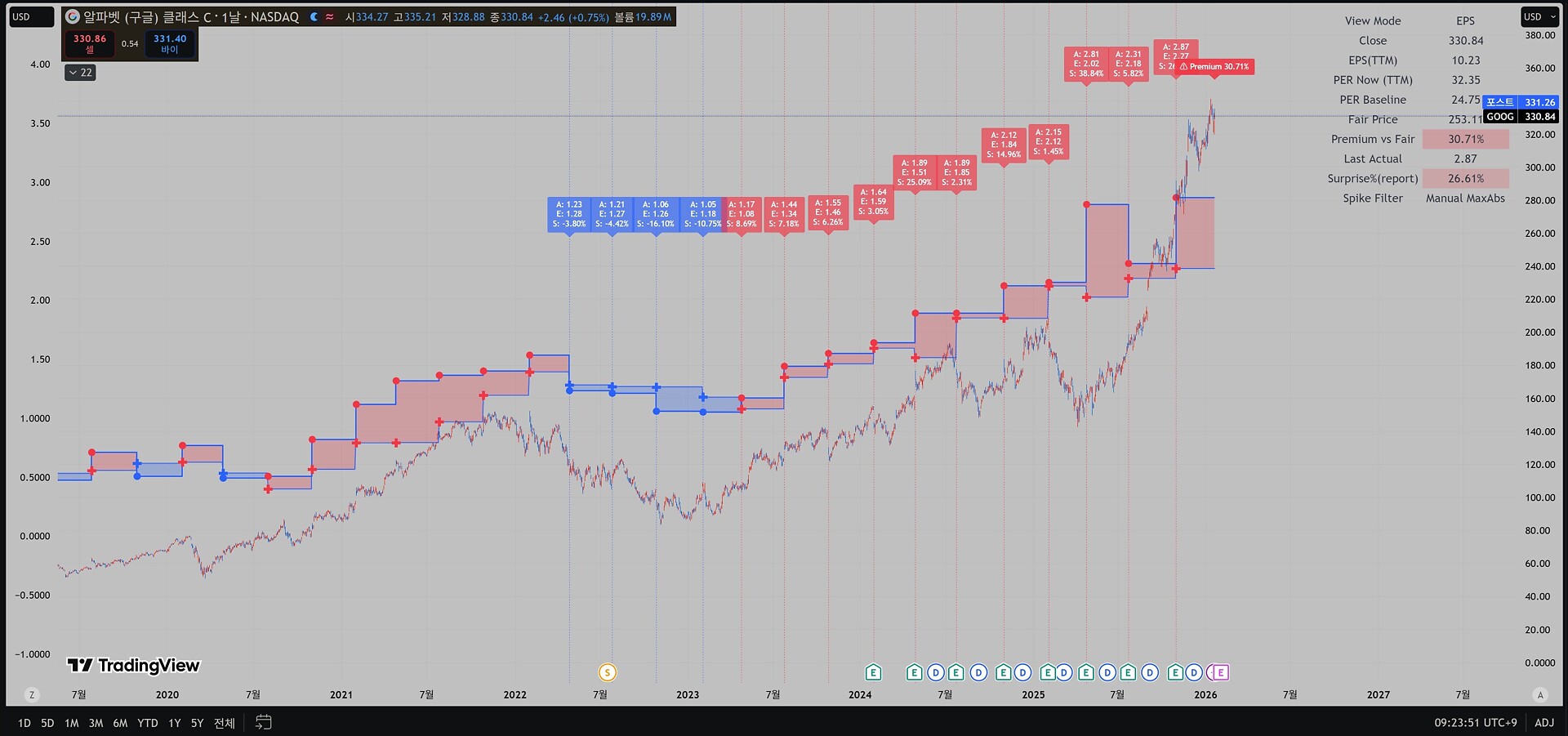The height and width of the screenshot is (736, 1568).
Task: Select the YTD time range
Action: [x=148, y=723]
